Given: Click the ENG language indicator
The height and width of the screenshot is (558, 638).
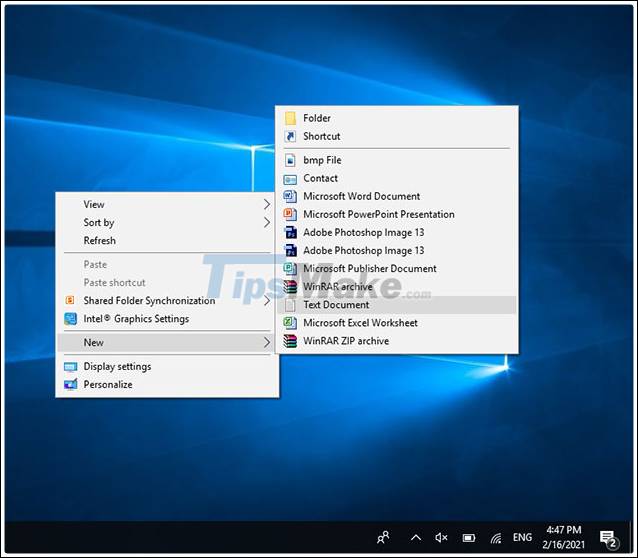Looking at the screenshot, I should [522, 538].
